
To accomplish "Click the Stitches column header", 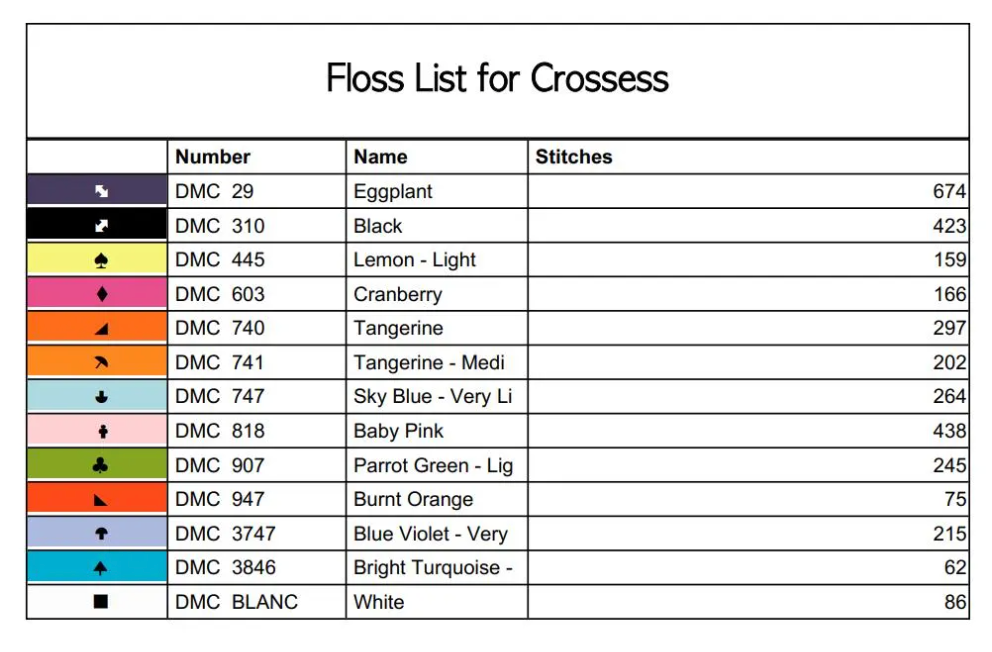I will [x=574, y=157].
